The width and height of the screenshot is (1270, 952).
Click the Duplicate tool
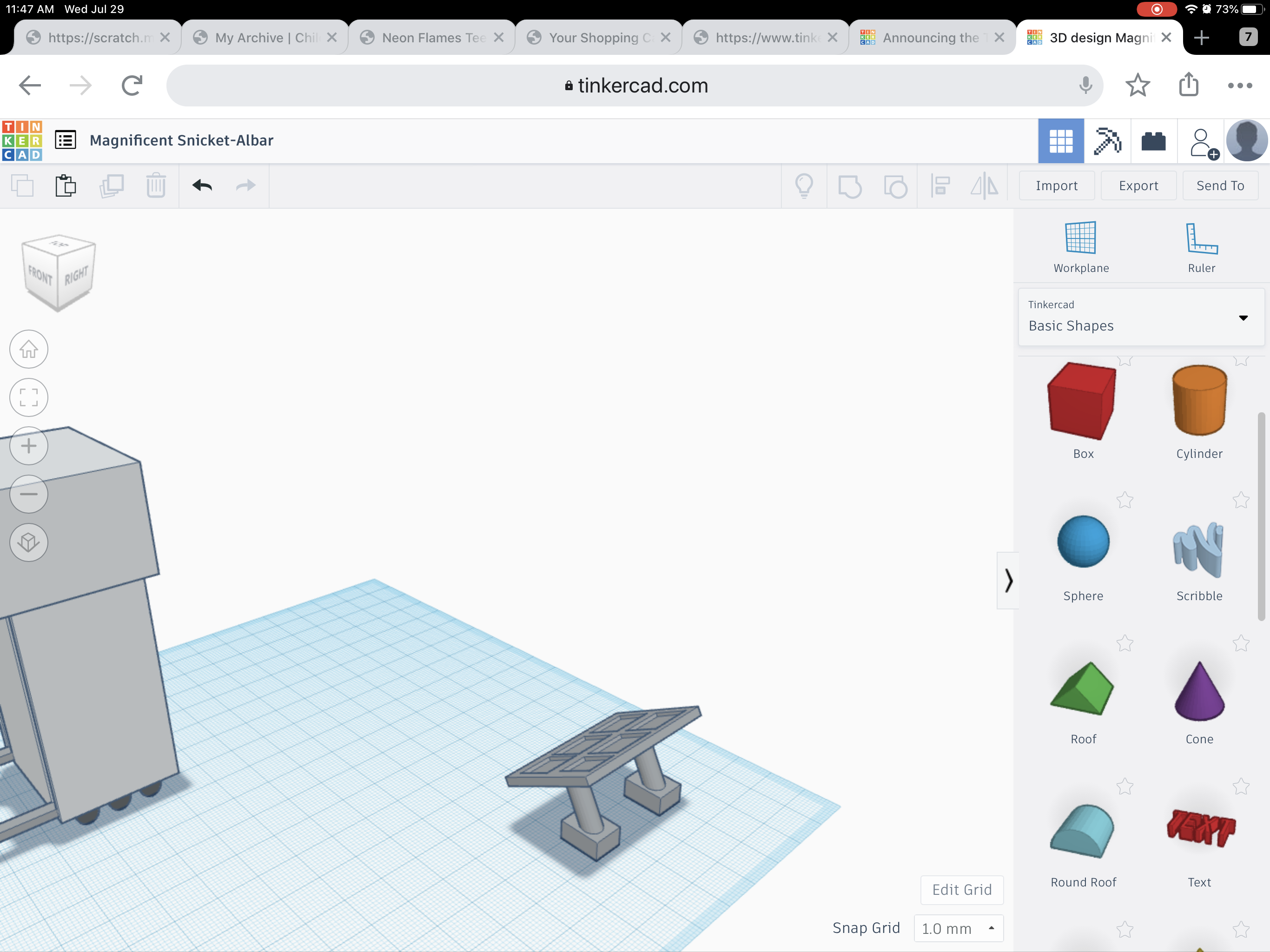point(112,186)
